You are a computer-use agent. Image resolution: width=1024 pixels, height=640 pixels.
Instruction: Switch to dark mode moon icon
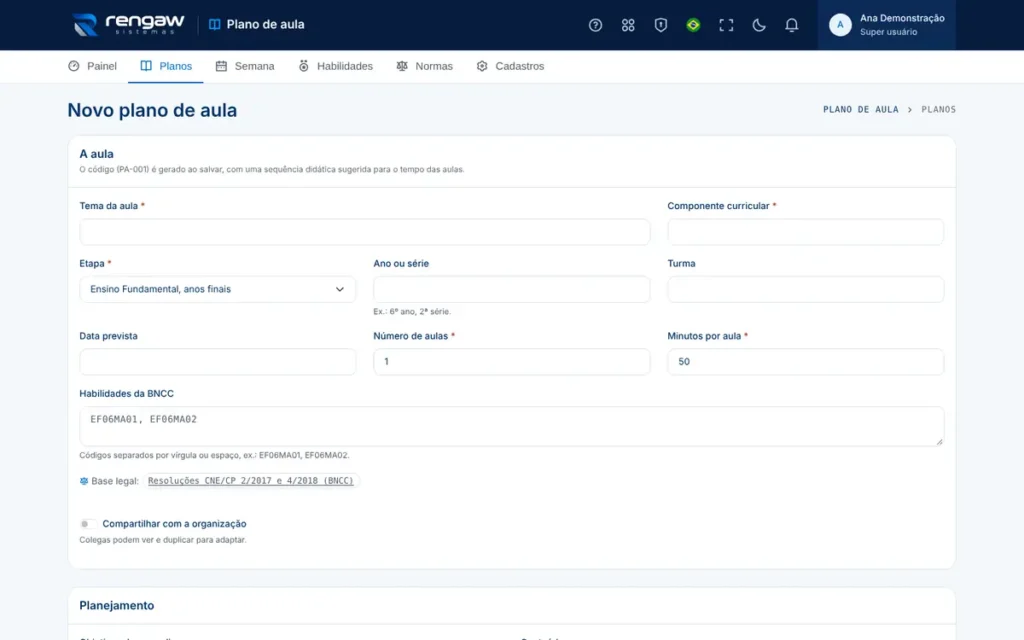pos(758,25)
